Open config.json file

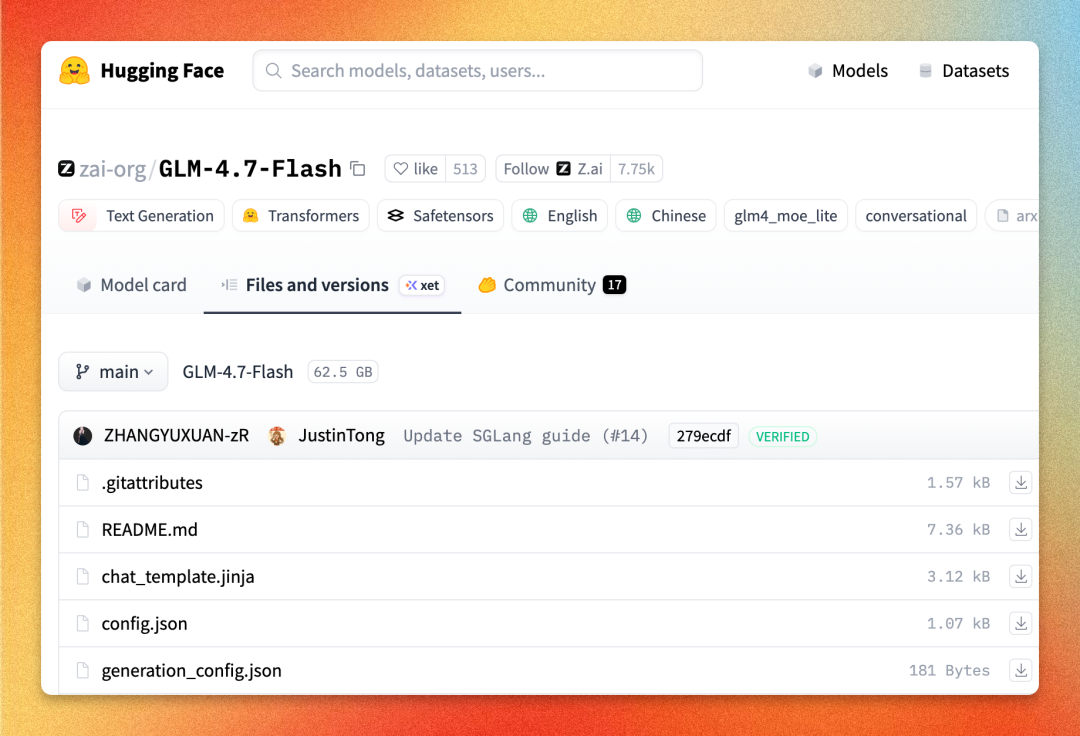point(145,623)
